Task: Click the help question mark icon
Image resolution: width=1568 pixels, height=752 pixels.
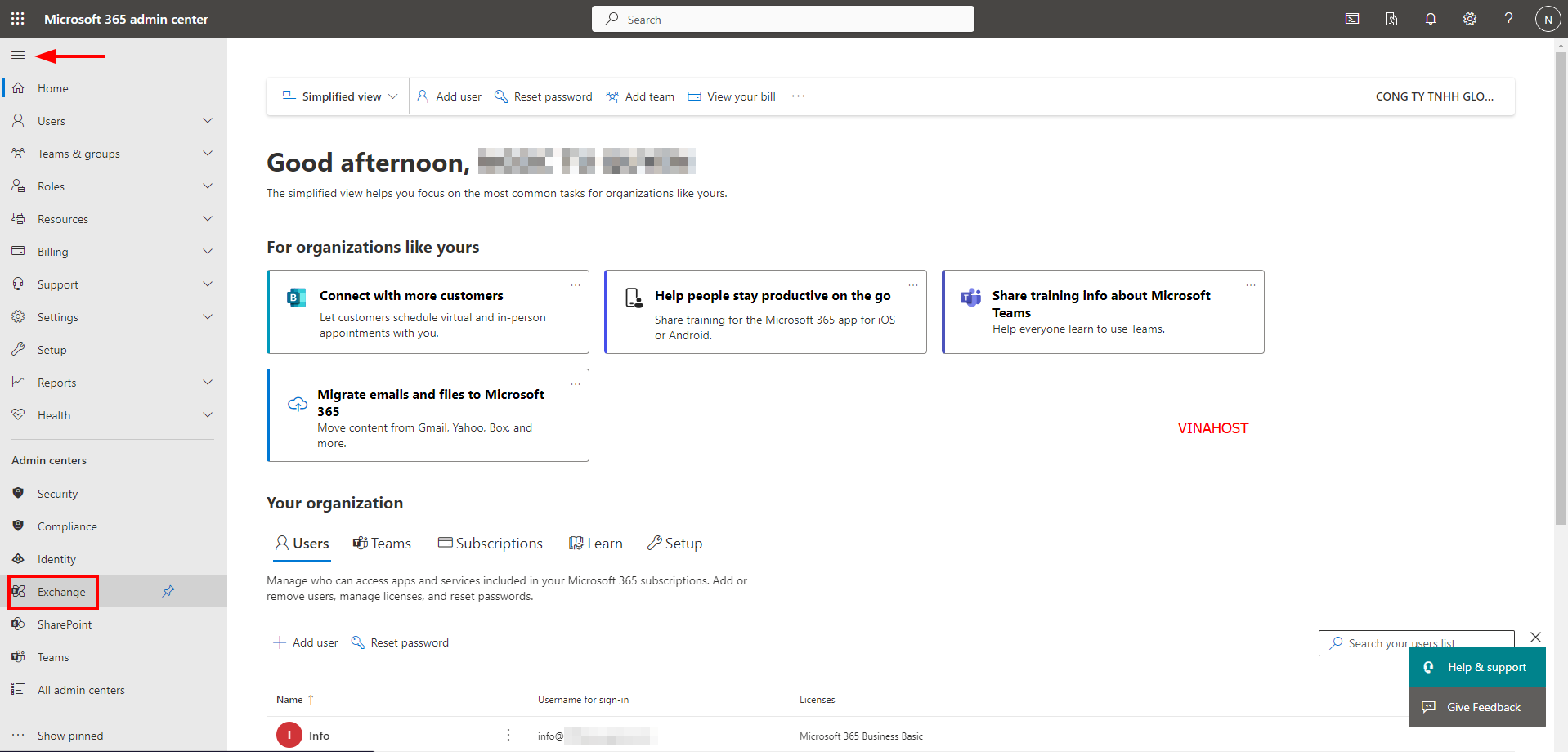Action: (x=1508, y=19)
